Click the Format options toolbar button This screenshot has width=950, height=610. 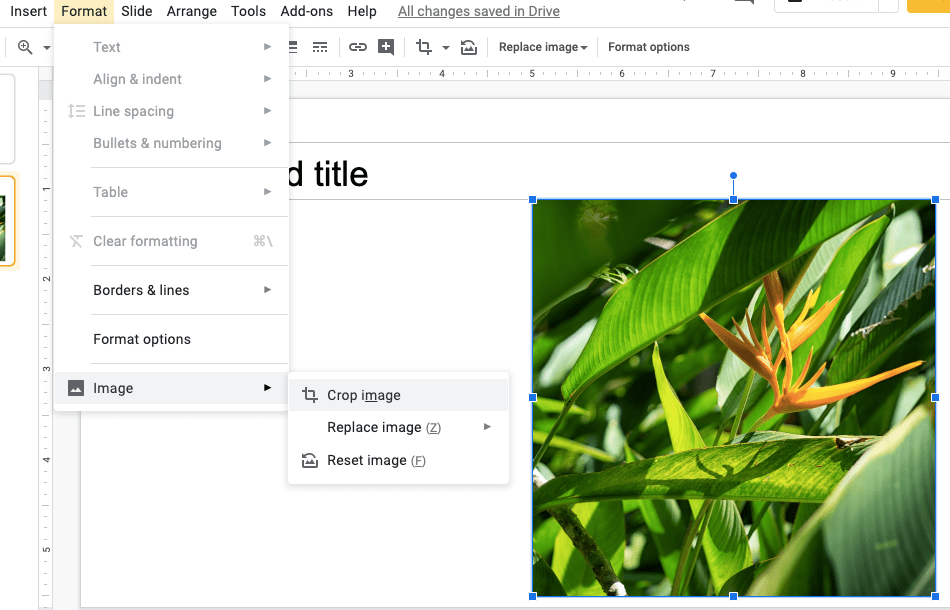point(649,47)
